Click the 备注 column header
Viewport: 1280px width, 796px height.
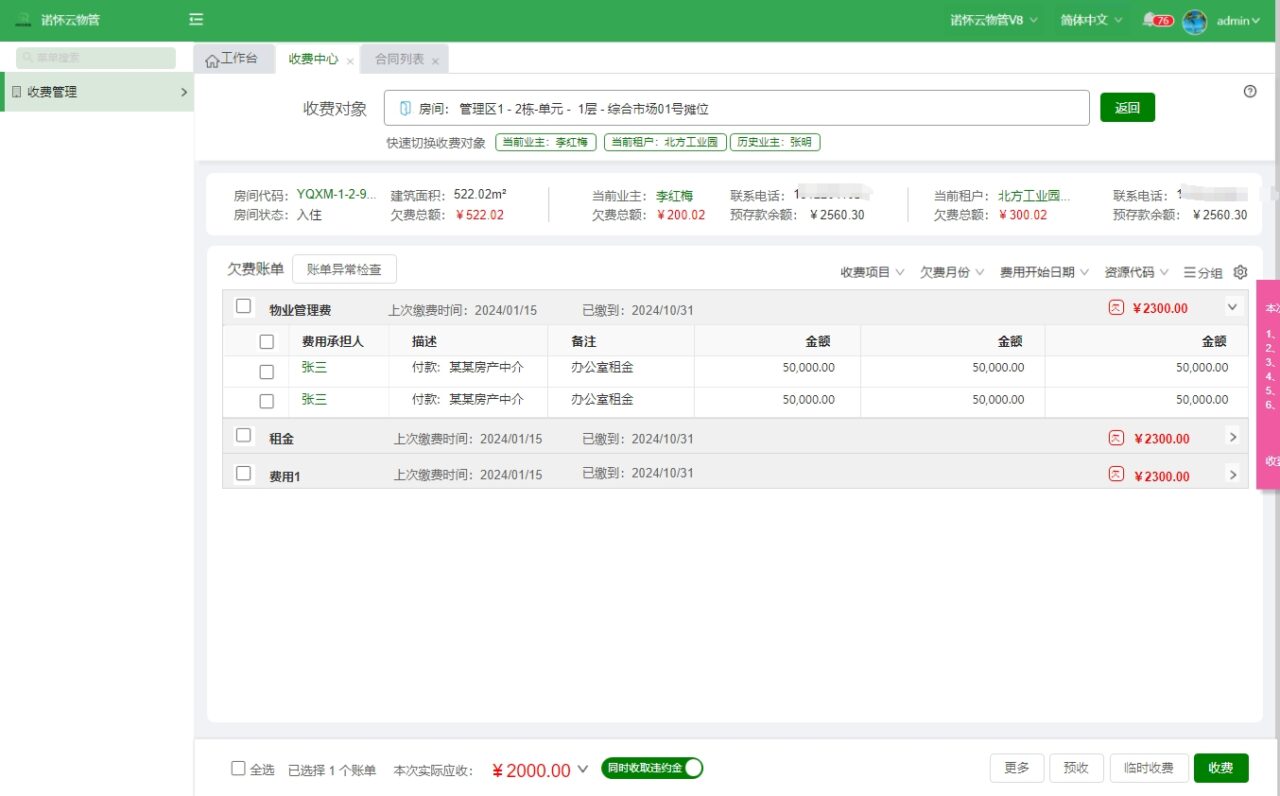(x=584, y=341)
